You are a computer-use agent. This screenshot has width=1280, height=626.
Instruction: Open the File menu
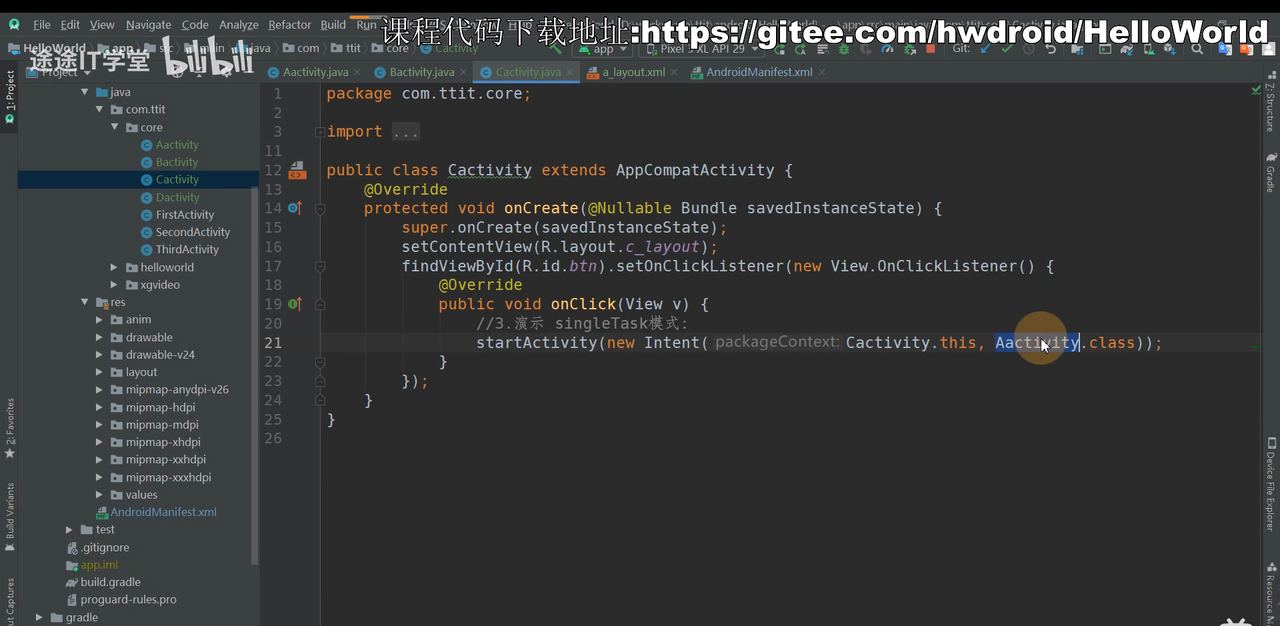click(x=42, y=24)
